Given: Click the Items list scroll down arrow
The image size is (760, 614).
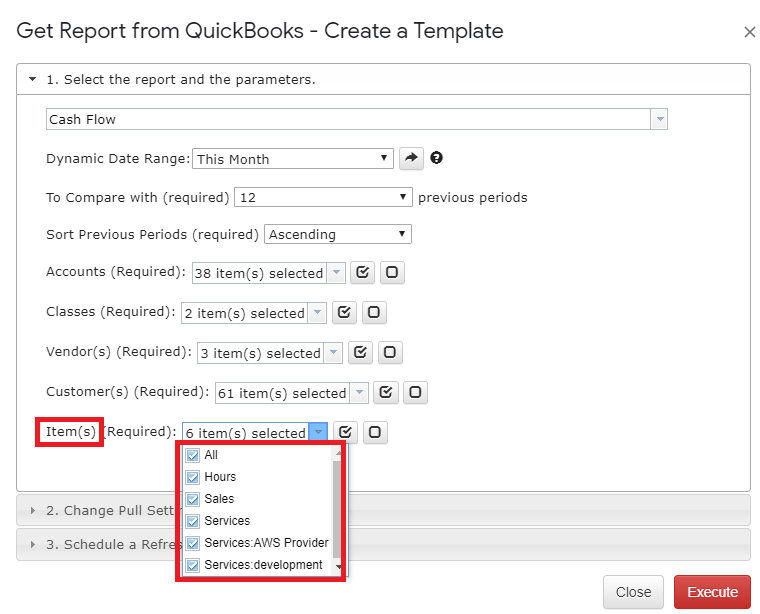Looking at the screenshot, I should coord(338,567).
